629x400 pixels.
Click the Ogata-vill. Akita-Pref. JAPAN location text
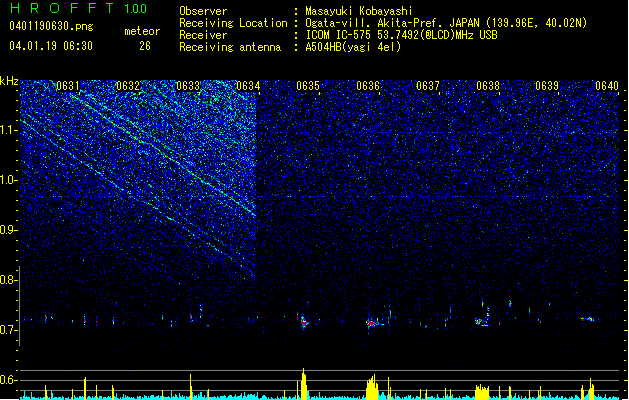[x=446, y=23]
